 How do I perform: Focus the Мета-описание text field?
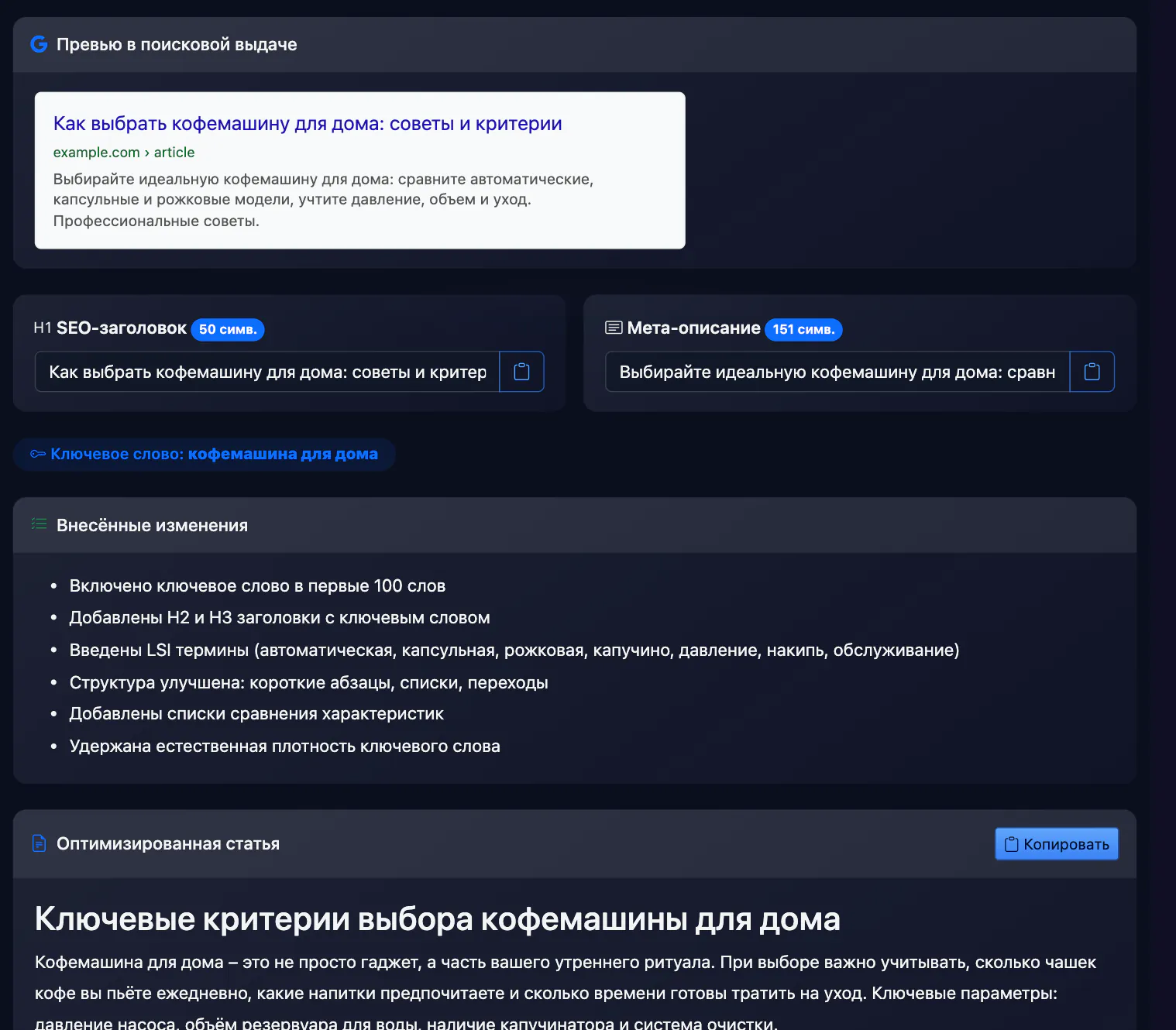tap(837, 372)
